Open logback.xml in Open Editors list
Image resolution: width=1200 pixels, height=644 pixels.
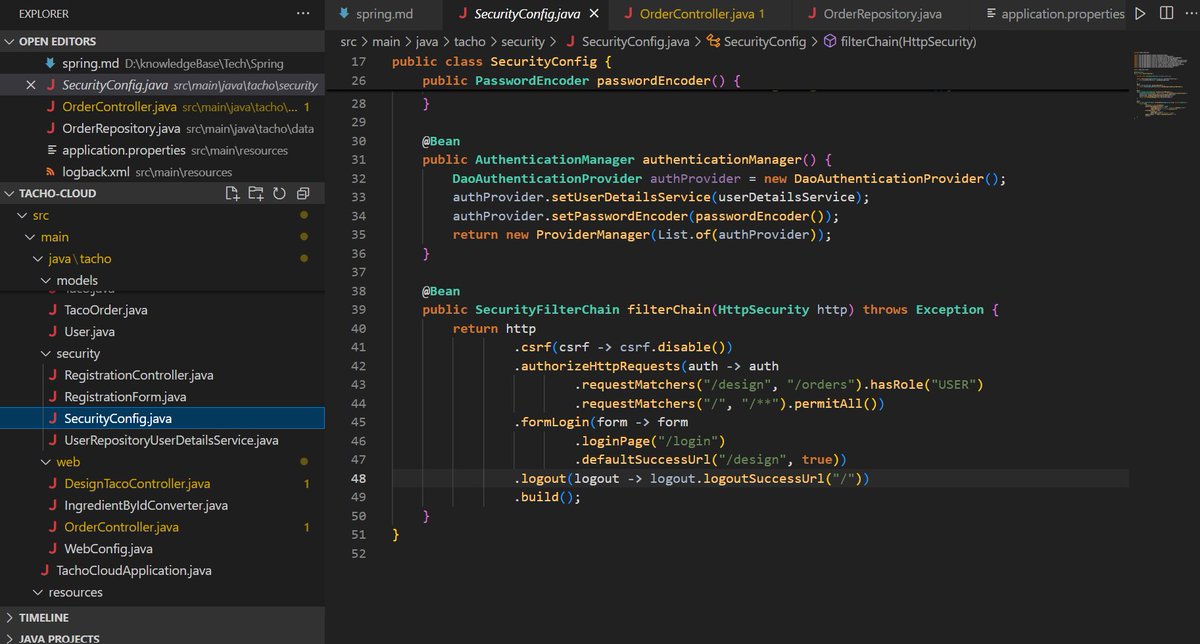162,172
